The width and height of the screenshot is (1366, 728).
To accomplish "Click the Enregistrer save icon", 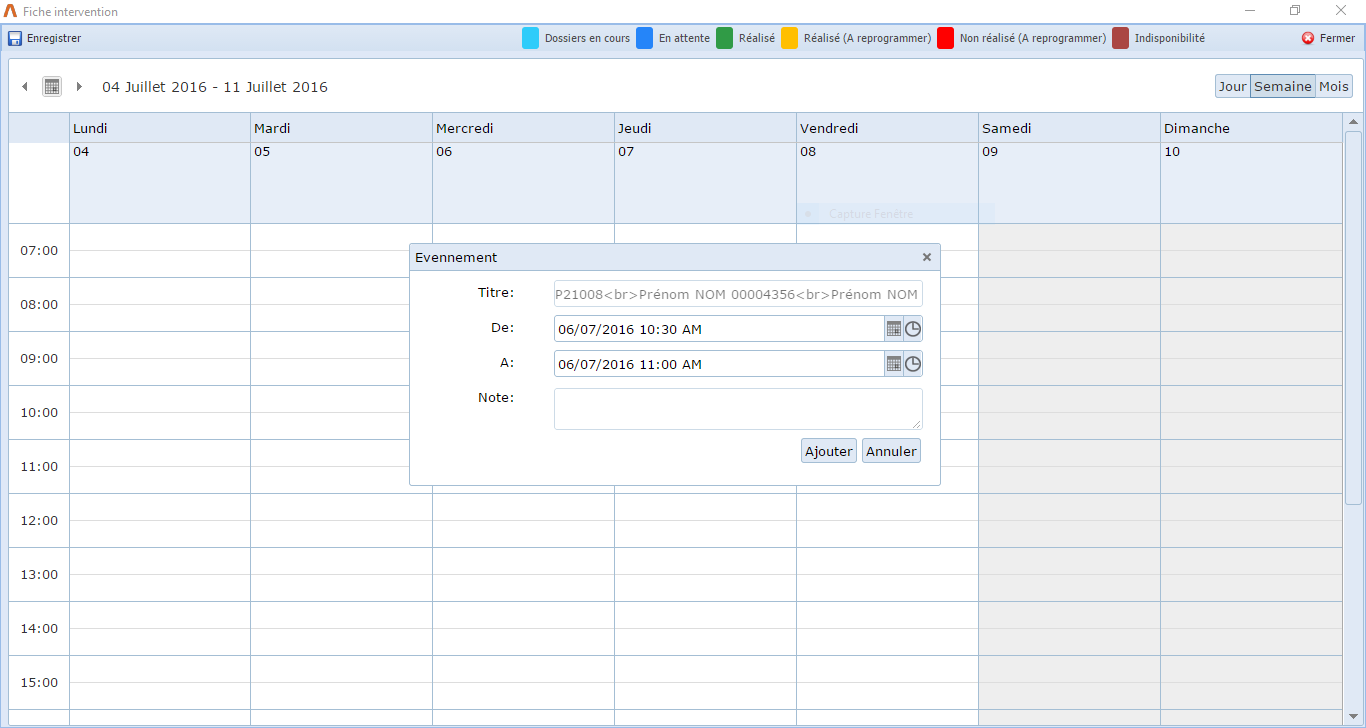I will 15,39.
